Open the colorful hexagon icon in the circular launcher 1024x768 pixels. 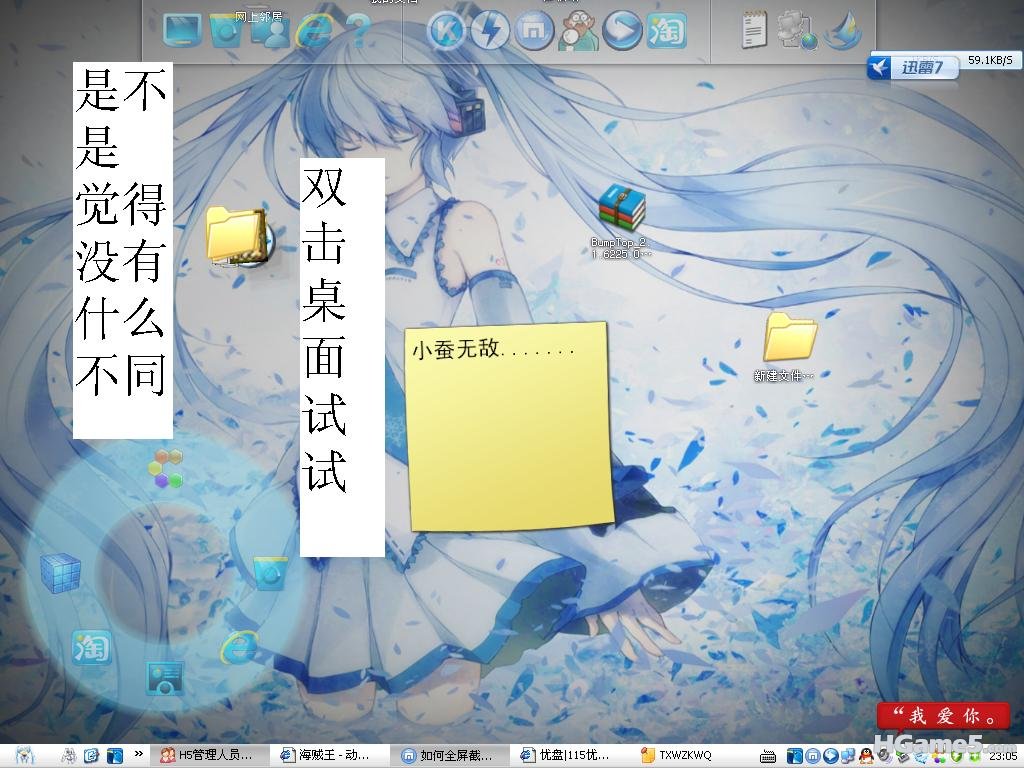165,468
